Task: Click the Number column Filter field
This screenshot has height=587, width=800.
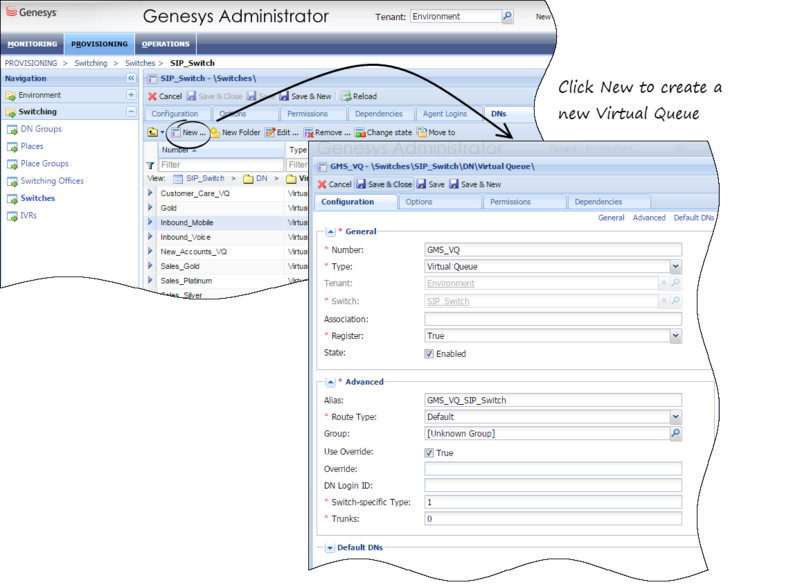Action: click(221, 165)
